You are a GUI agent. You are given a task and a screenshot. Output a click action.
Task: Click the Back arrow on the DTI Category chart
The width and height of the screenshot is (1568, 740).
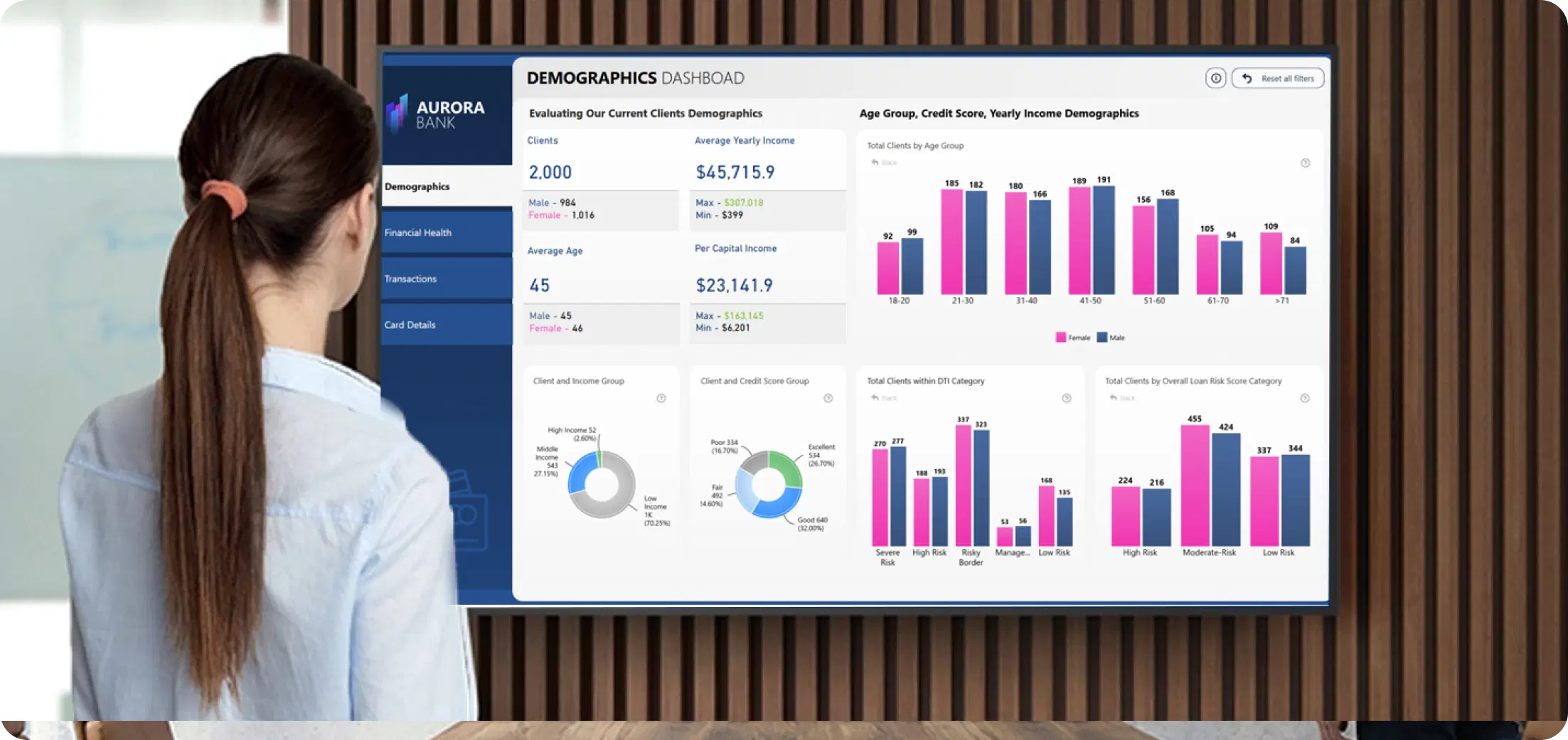tap(876, 398)
